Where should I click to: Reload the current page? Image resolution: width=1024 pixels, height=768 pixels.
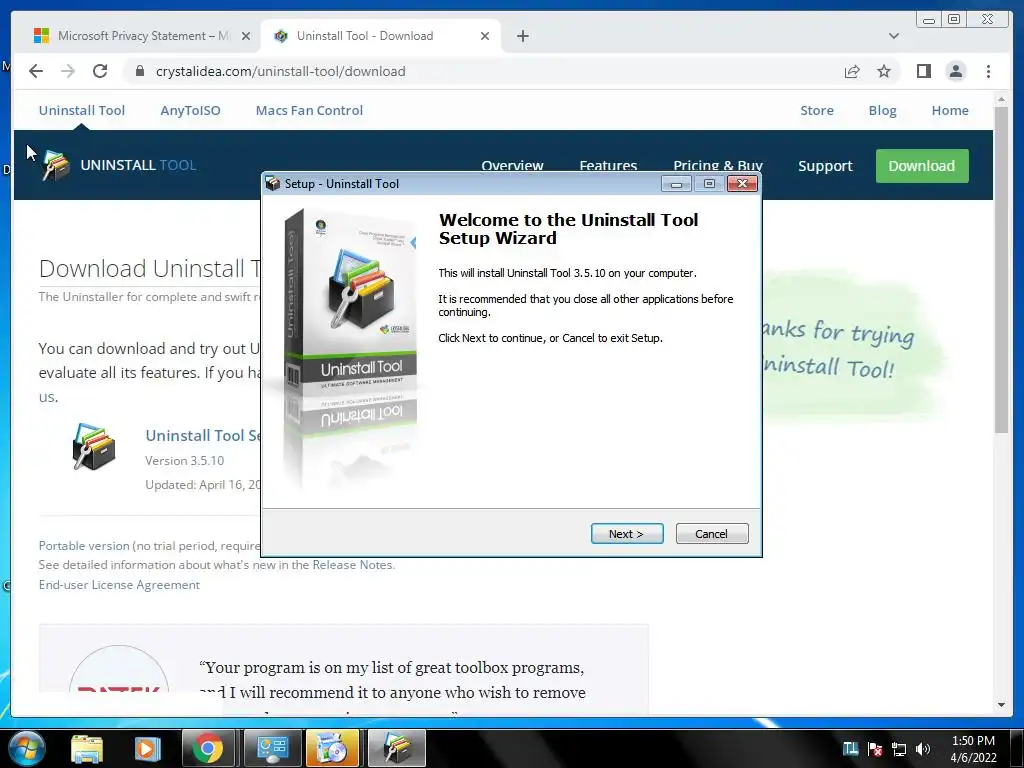[100, 71]
